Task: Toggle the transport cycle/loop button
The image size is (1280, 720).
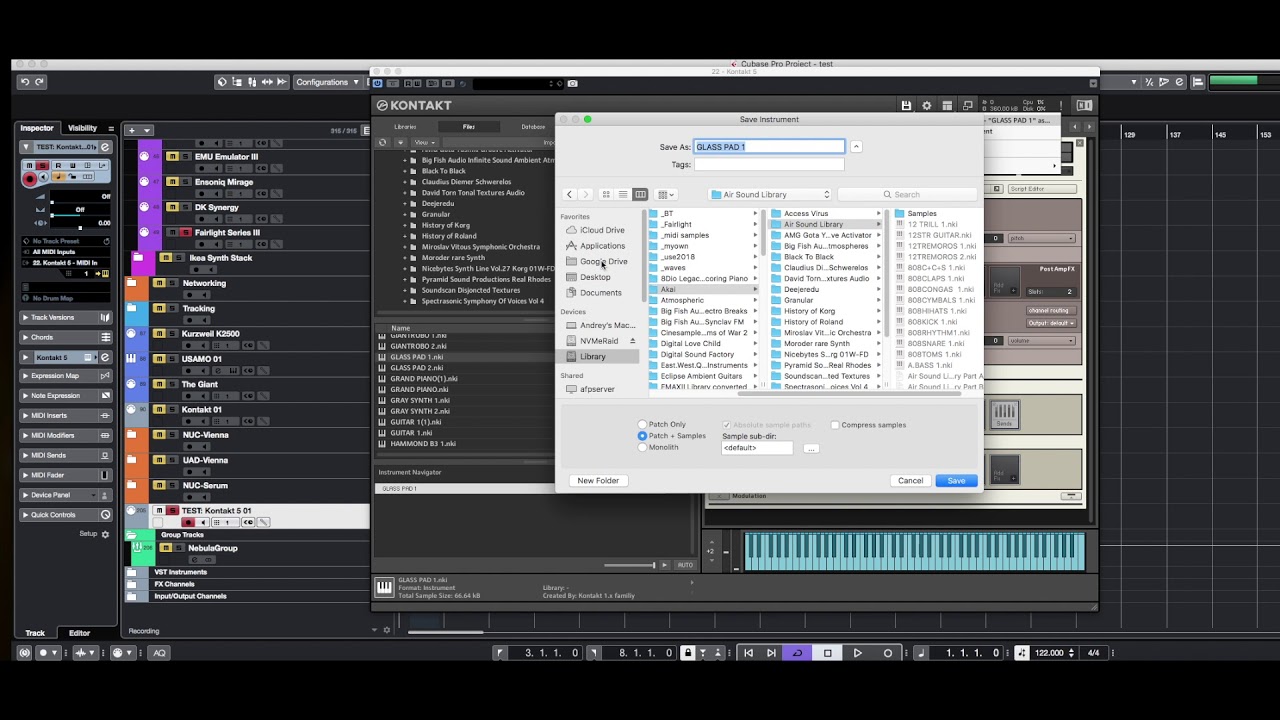Action: point(797,653)
